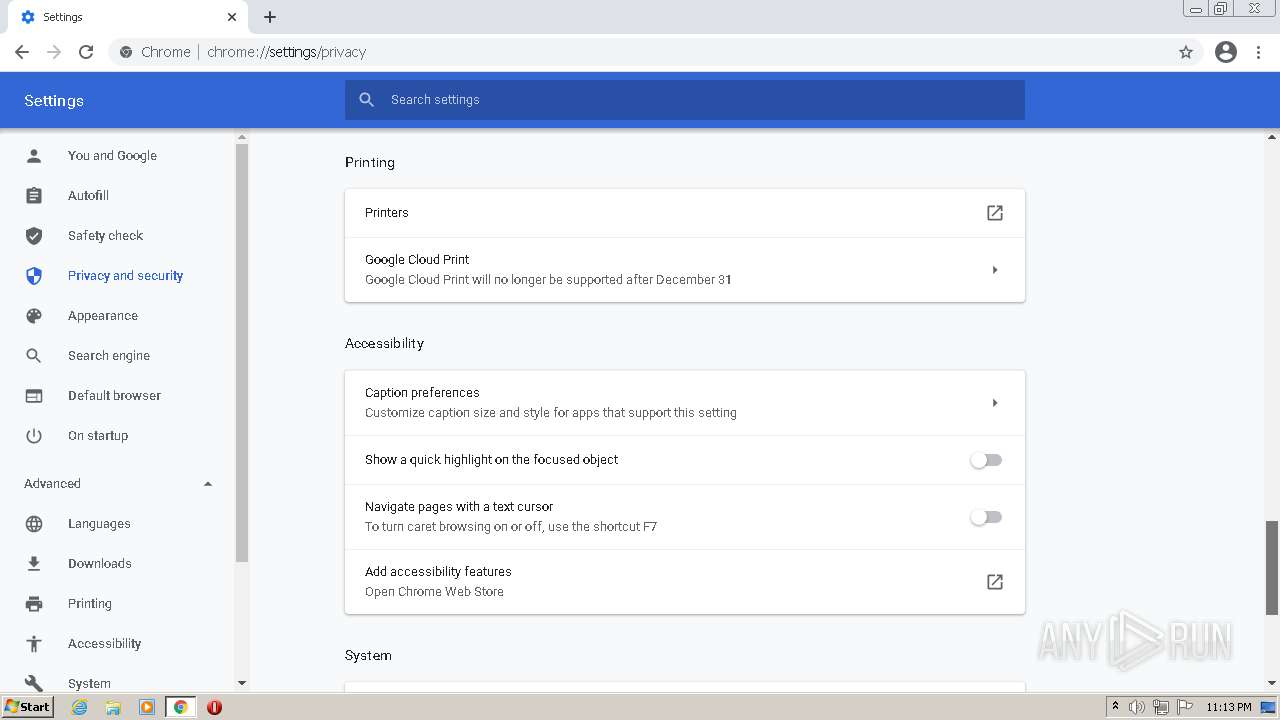
Task: Expand Caption preferences arrow
Action: (995, 403)
